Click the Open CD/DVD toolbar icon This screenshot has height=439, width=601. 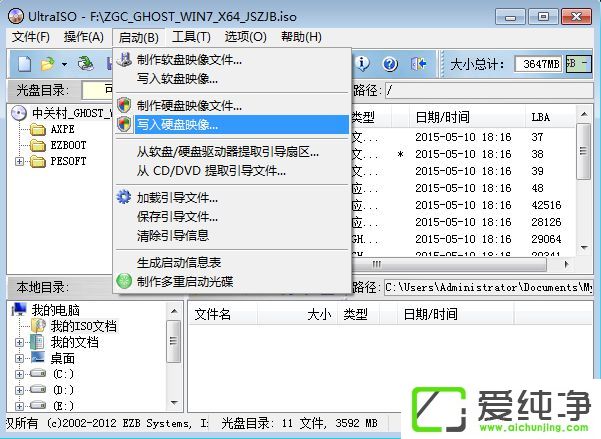[86, 64]
